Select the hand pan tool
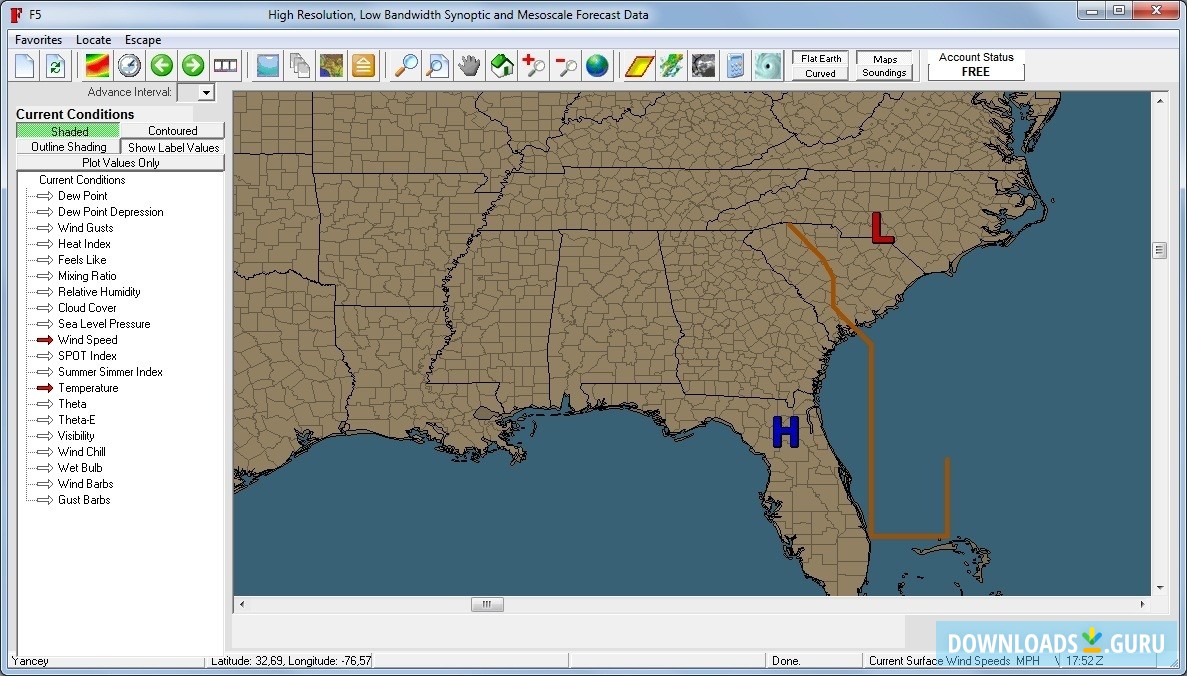The image size is (1187, 676). [x=468, y=66]
